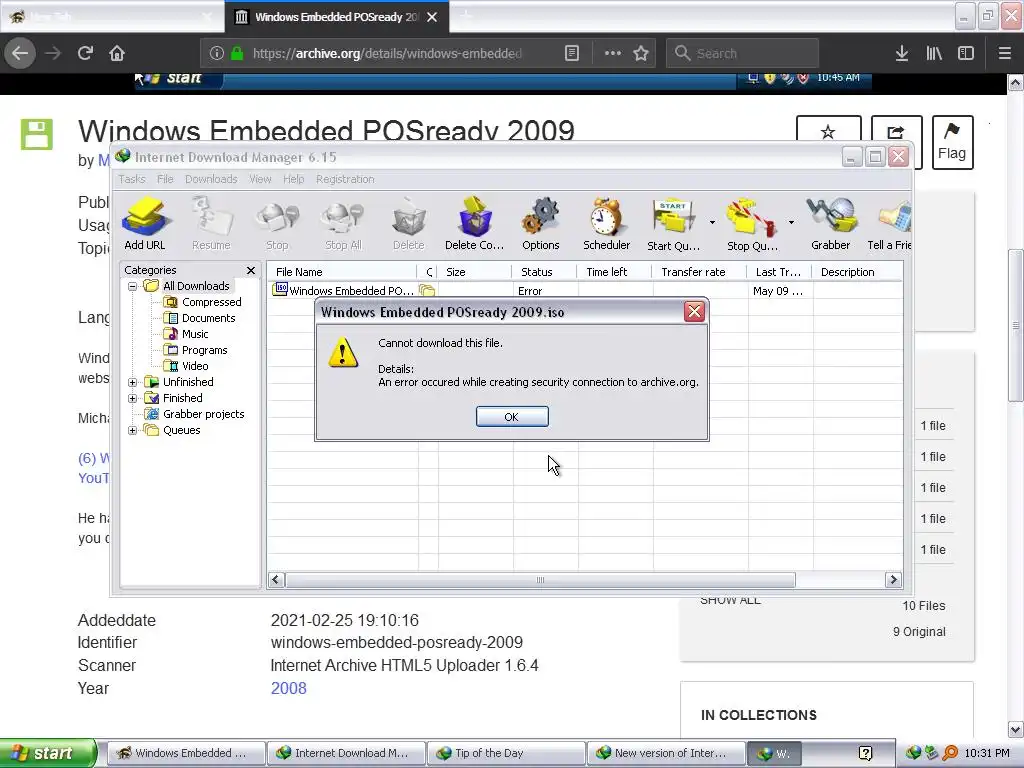
Task: Open Firefox library icon
Action: click(934, 53)
